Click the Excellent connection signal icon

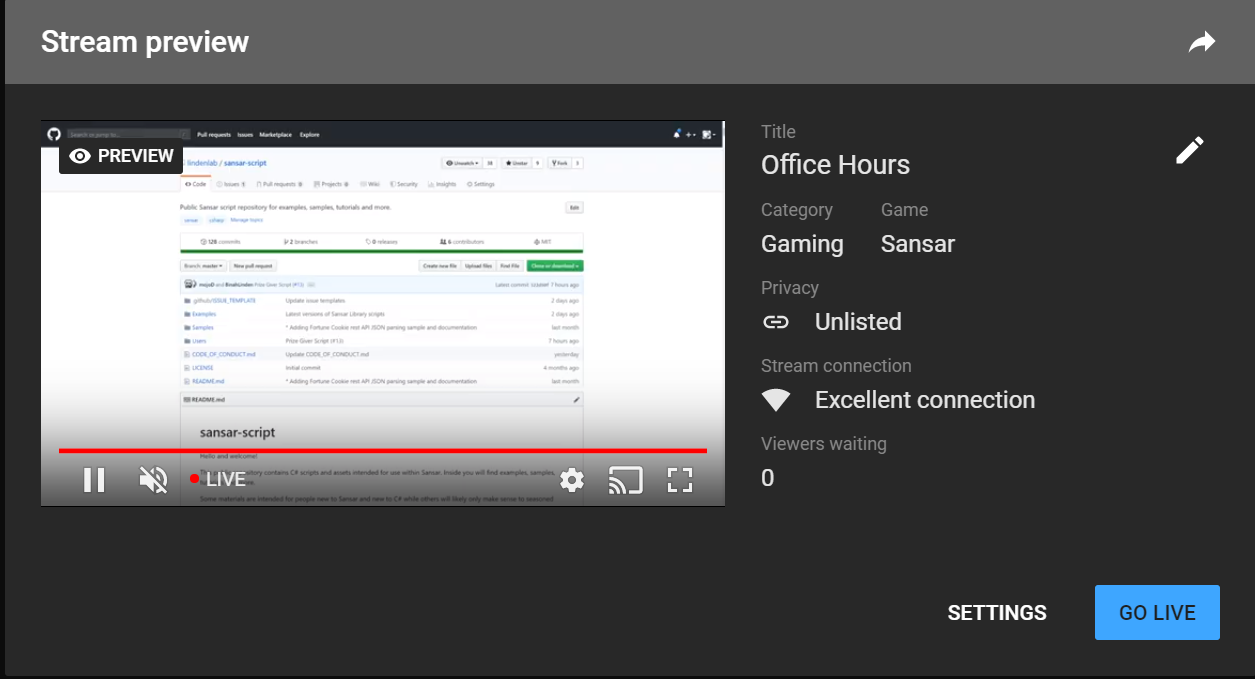click(x=776, y=400)
